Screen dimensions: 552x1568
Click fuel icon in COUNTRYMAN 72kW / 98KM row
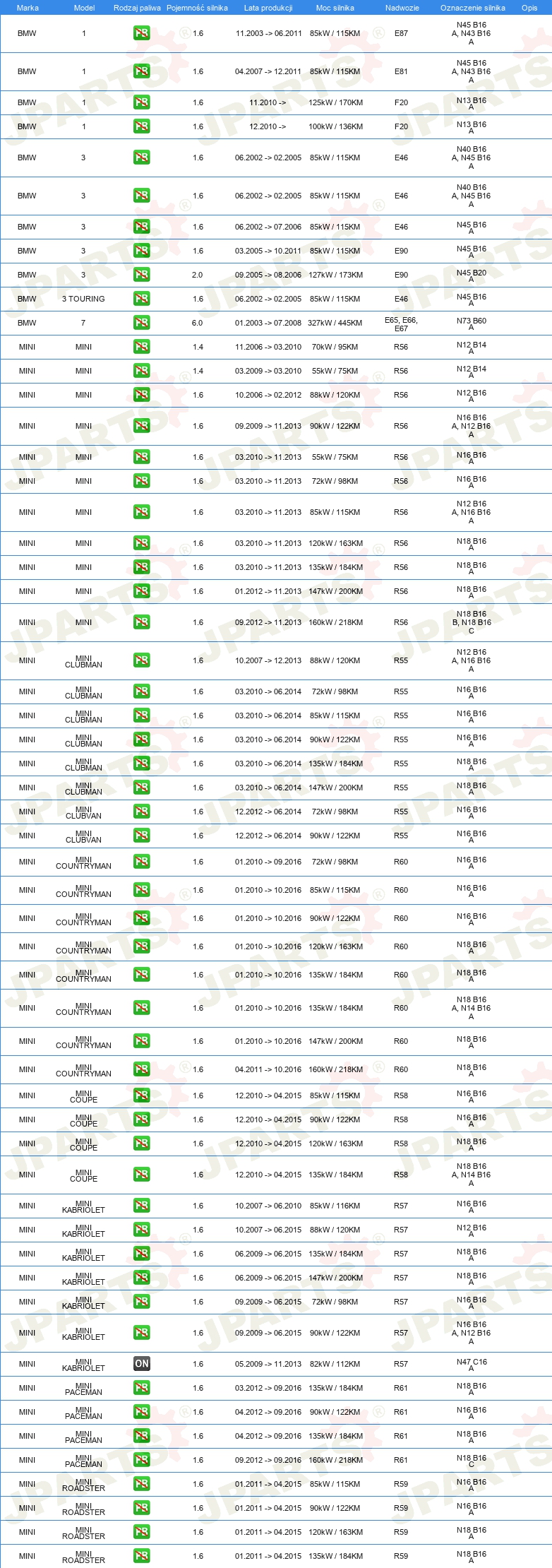(x=141, y=862)
